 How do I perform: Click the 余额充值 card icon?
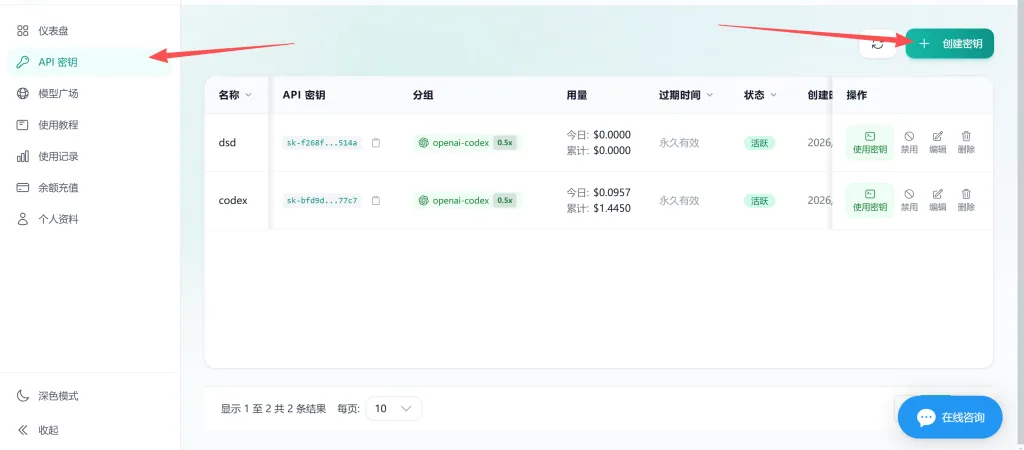click(23, 187)
